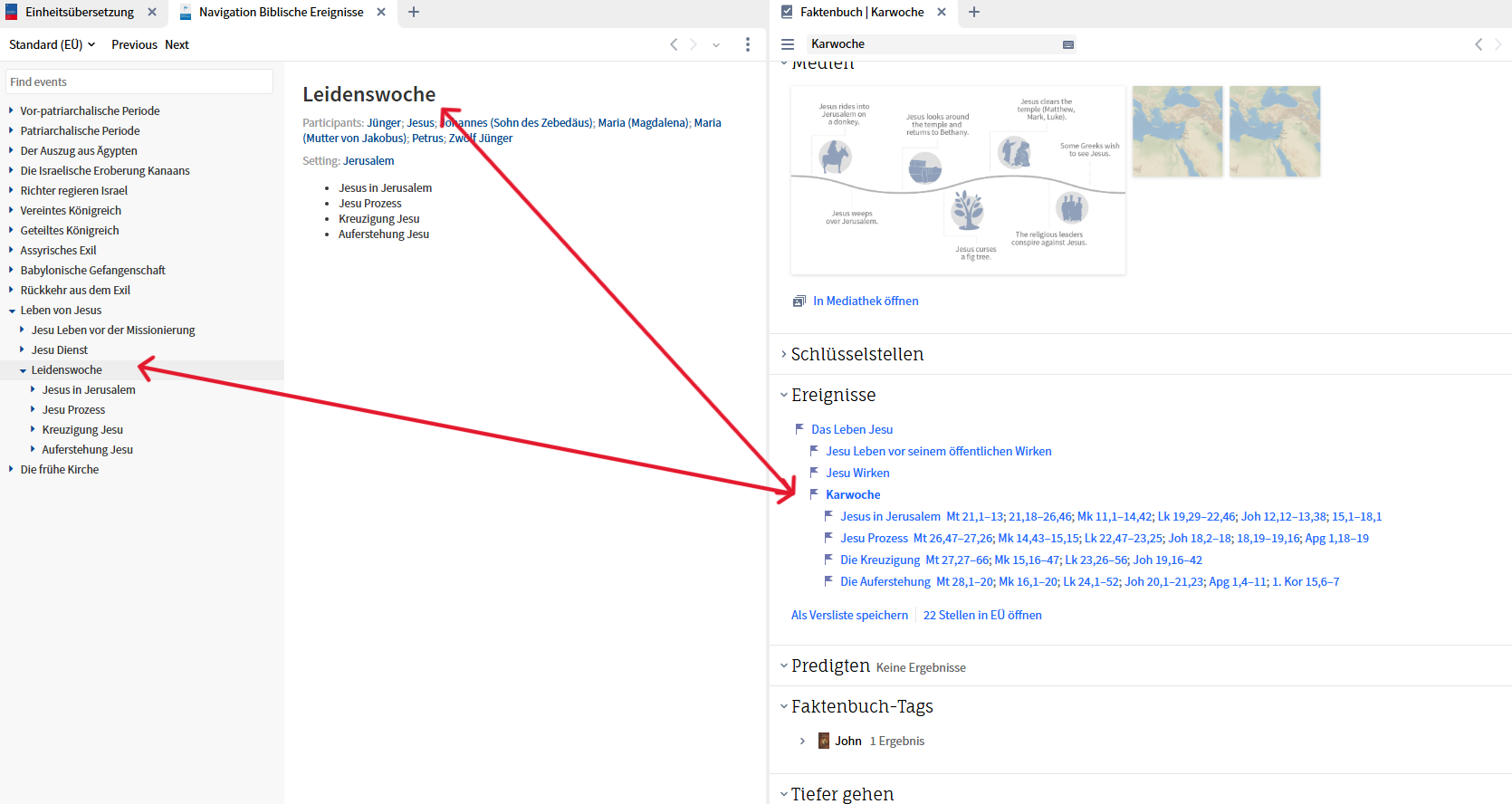This screenshot has height=804, width=1512.
Task: Select Vereintes Königreich tree entry
Action: [x=71, y=210]
